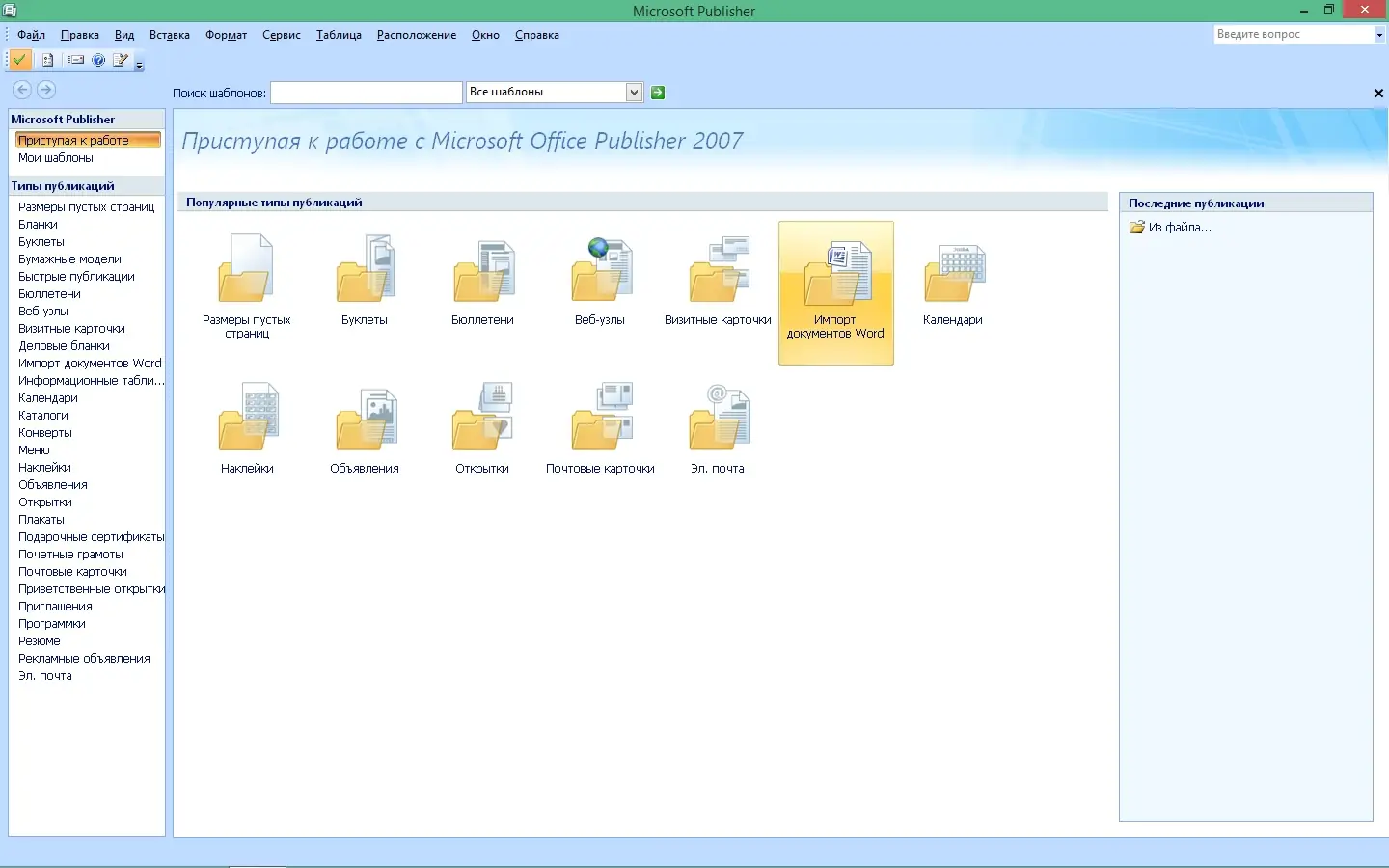Click the document list toolbar icon
Screen dimensions: 1389x868
coord(47,60)
